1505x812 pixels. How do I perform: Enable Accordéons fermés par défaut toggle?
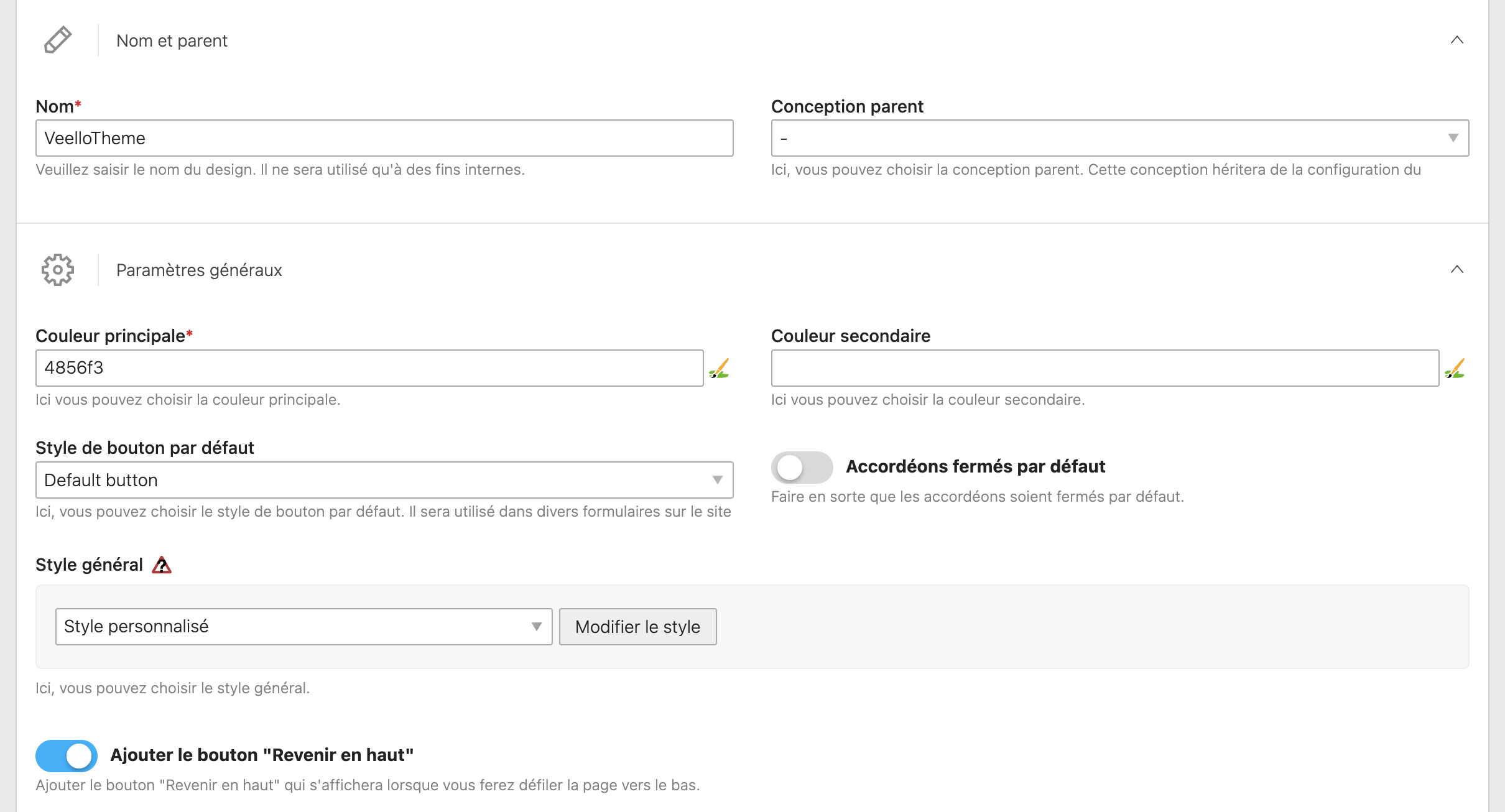coord(802,468)
